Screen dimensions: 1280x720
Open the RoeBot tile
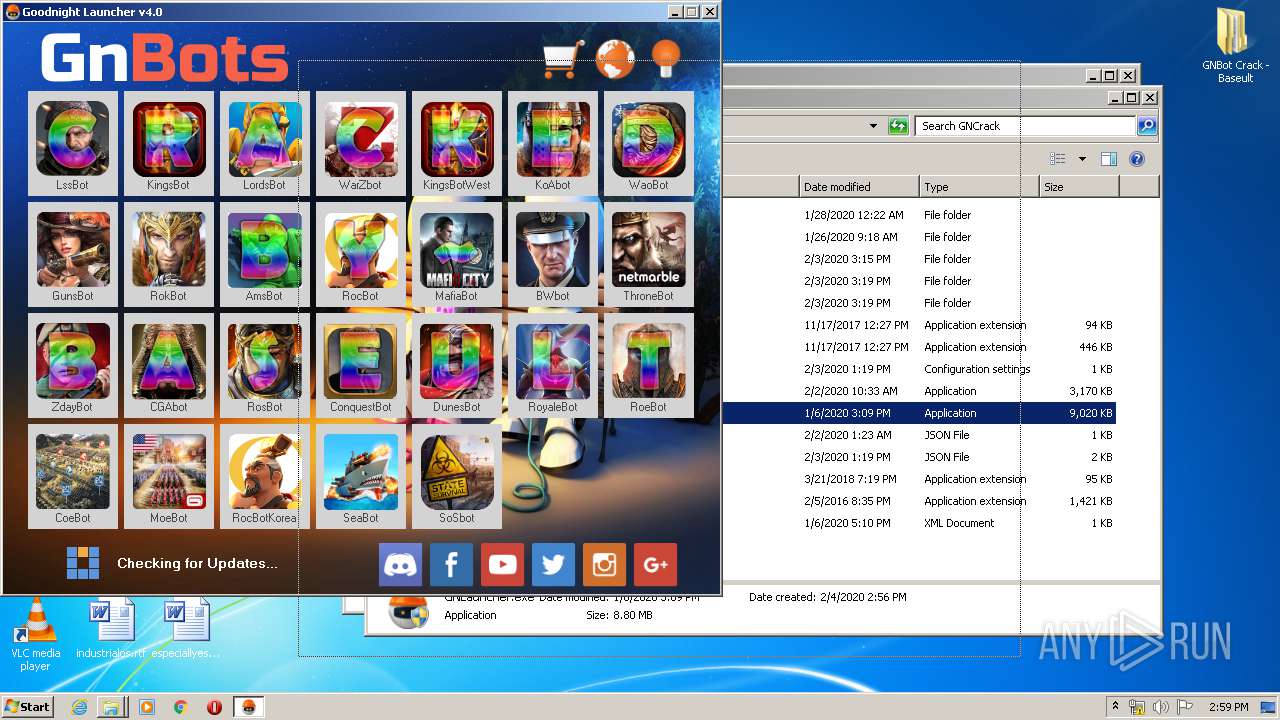pos(649,365)
